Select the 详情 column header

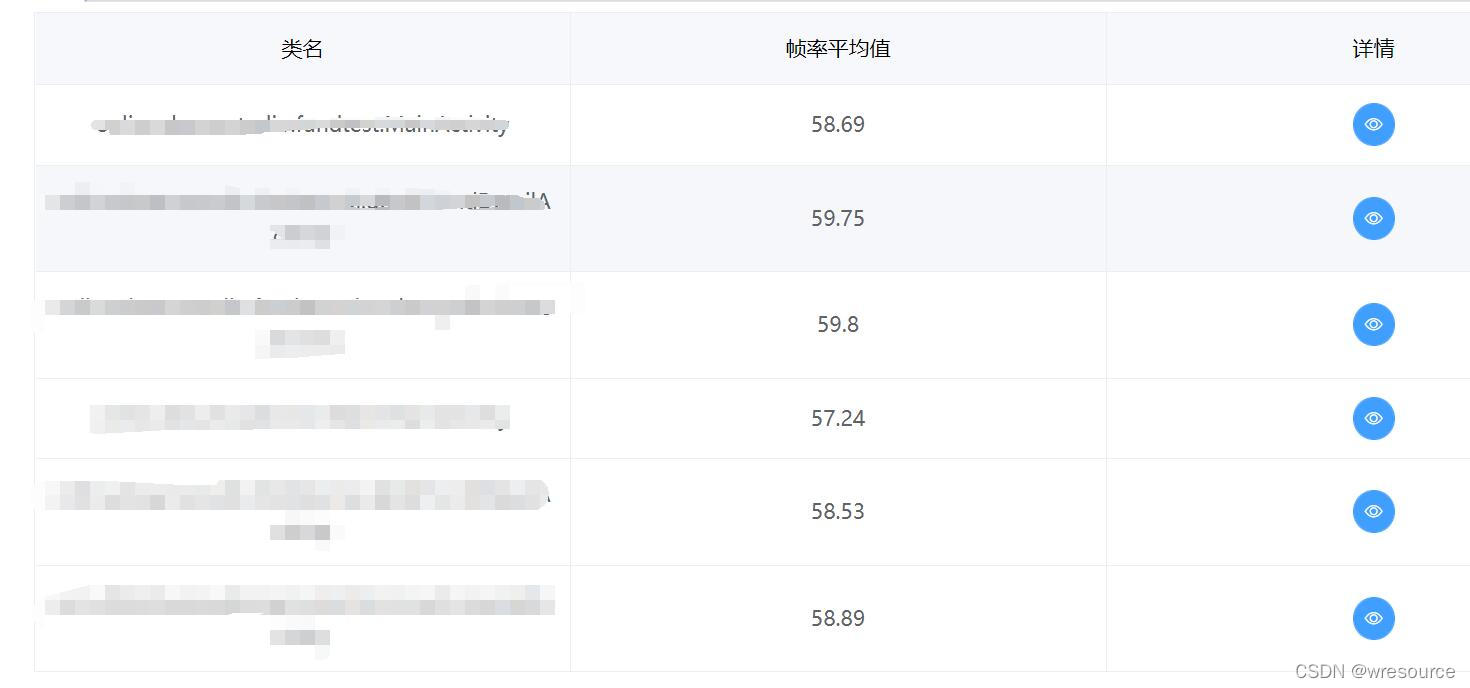click(1373, 48)
